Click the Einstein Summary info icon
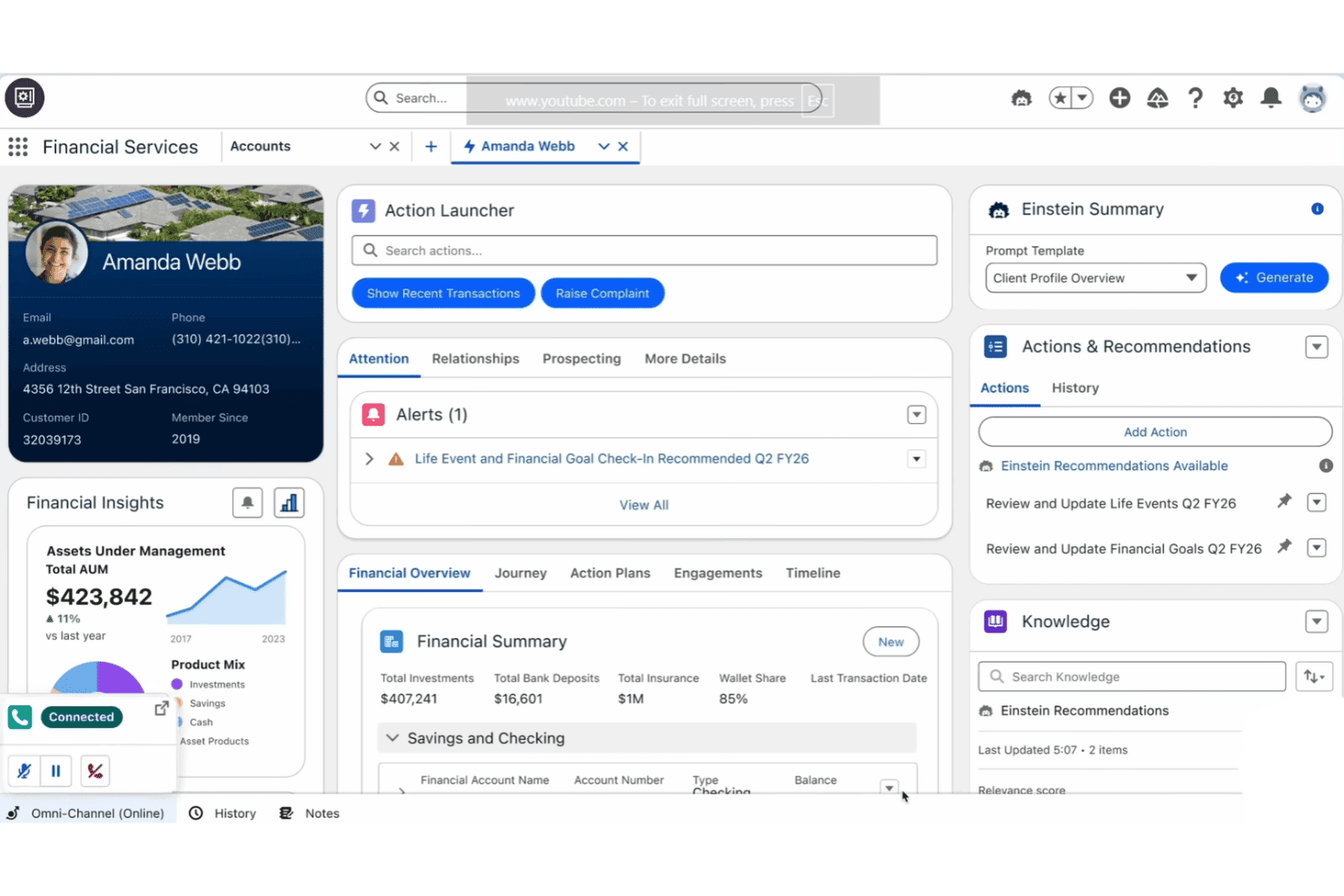1344x896 pixels. tap(1318, 209)
